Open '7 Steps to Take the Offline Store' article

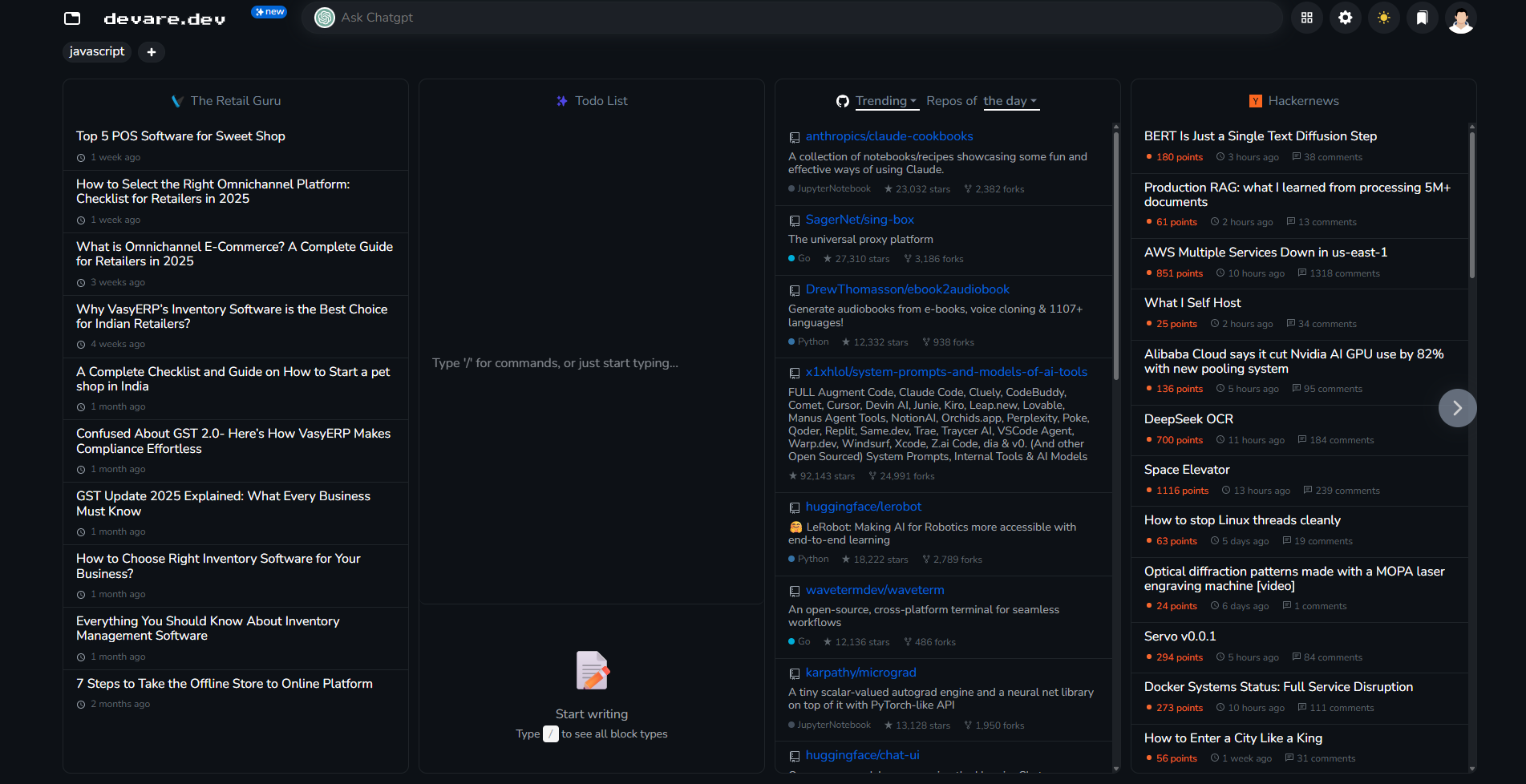[x=225, y=684]
